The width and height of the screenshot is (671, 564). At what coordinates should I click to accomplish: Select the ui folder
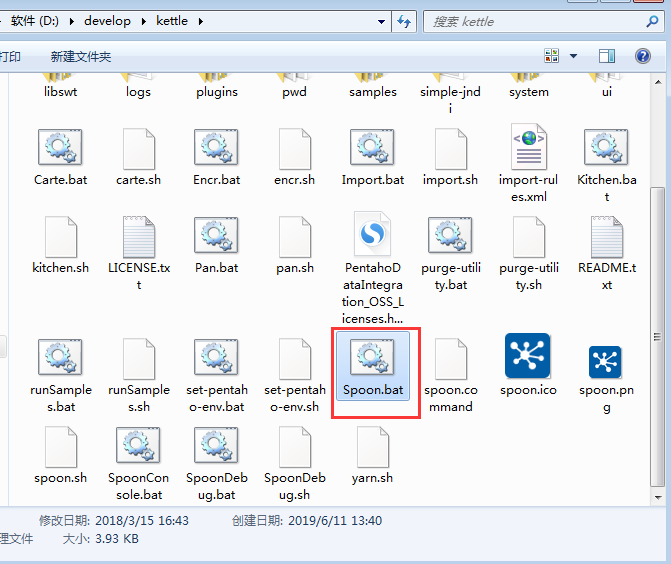[606, 87]
